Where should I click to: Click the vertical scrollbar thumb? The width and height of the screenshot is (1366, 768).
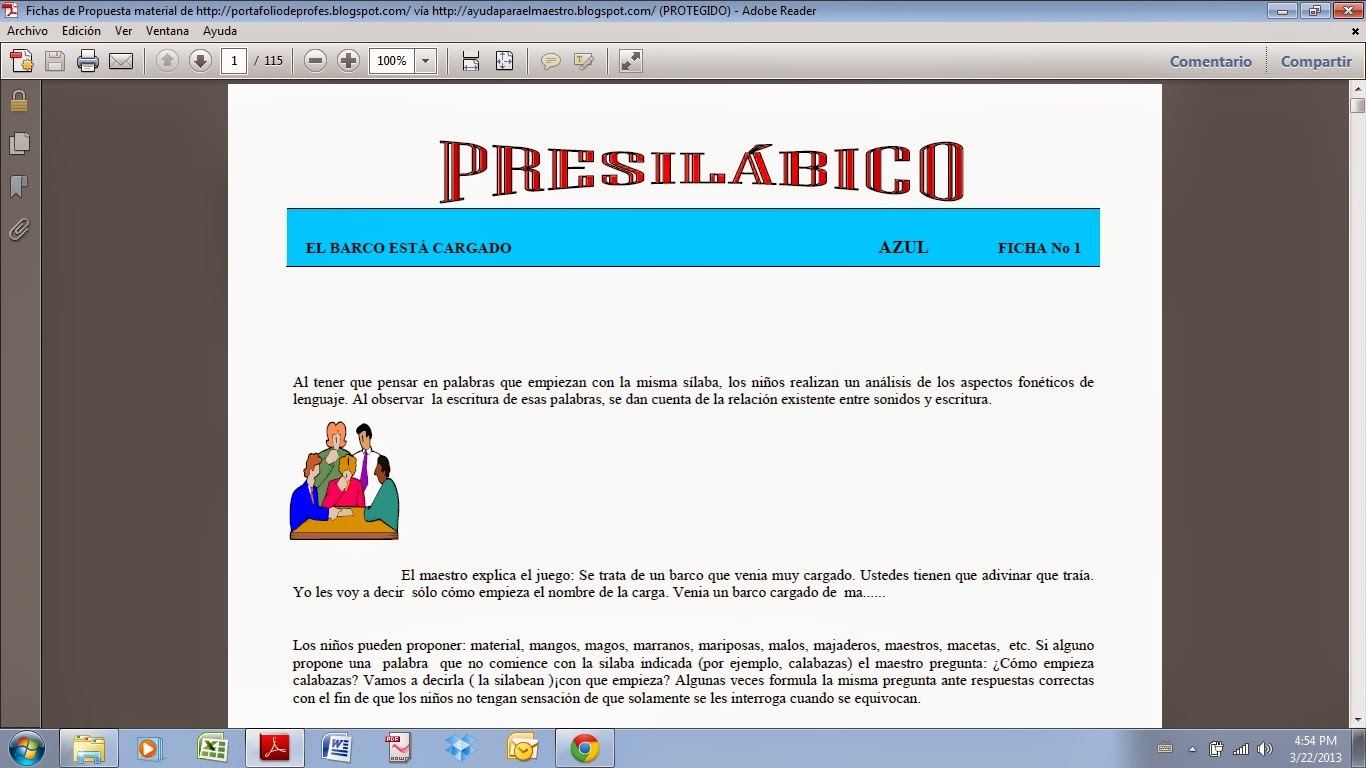[x=1357, y=105]
